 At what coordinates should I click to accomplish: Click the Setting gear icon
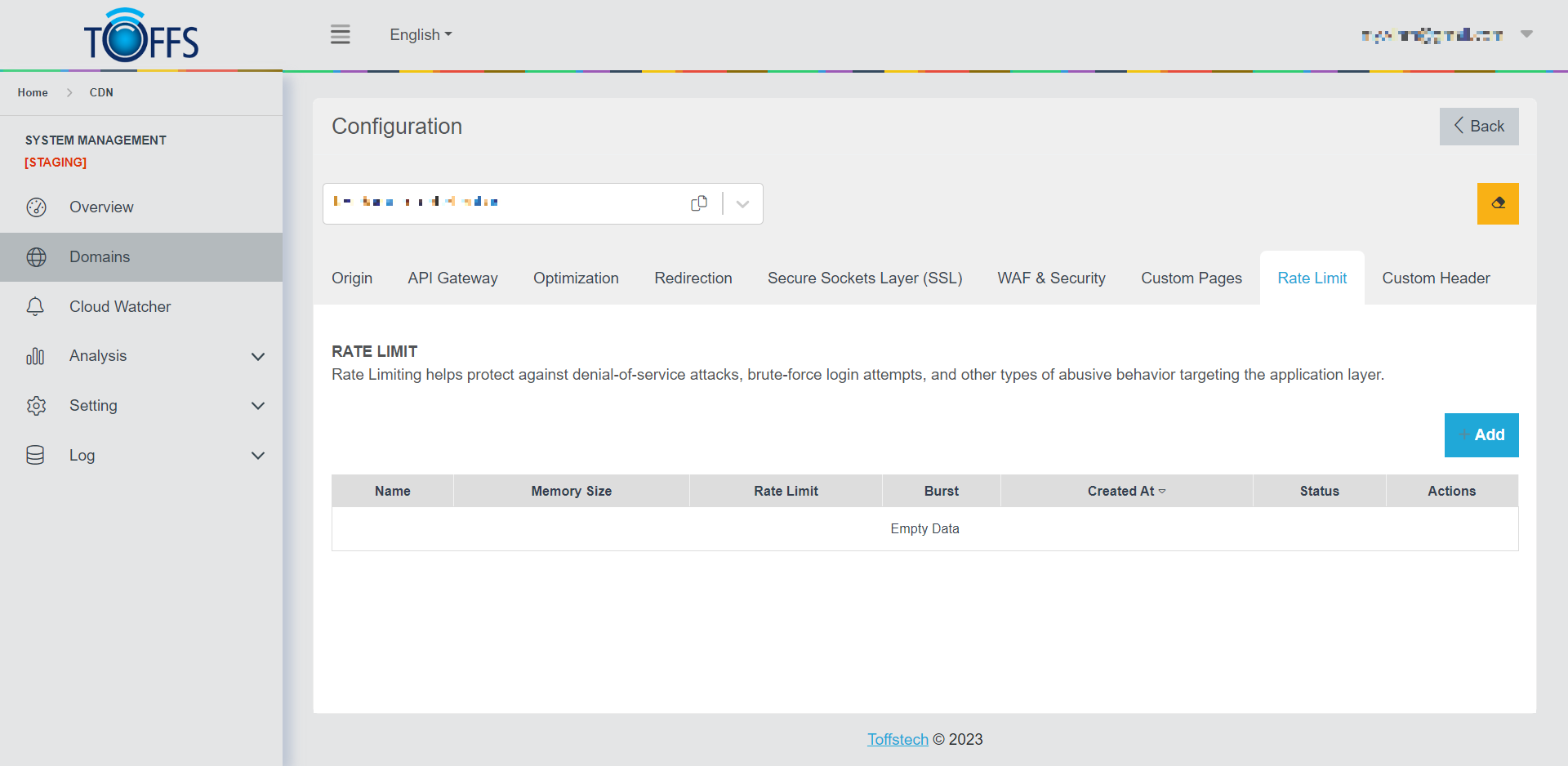tap(36, 406)
